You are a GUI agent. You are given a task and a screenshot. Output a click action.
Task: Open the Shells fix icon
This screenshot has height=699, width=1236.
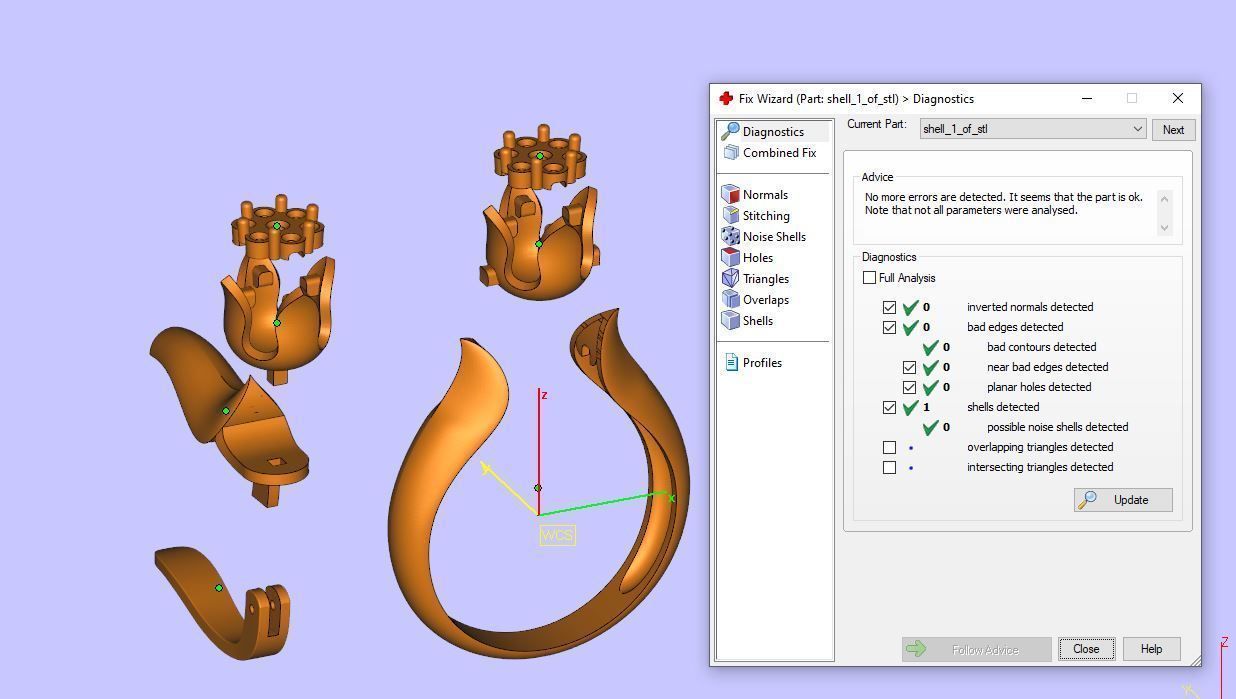tap(730, 321)
